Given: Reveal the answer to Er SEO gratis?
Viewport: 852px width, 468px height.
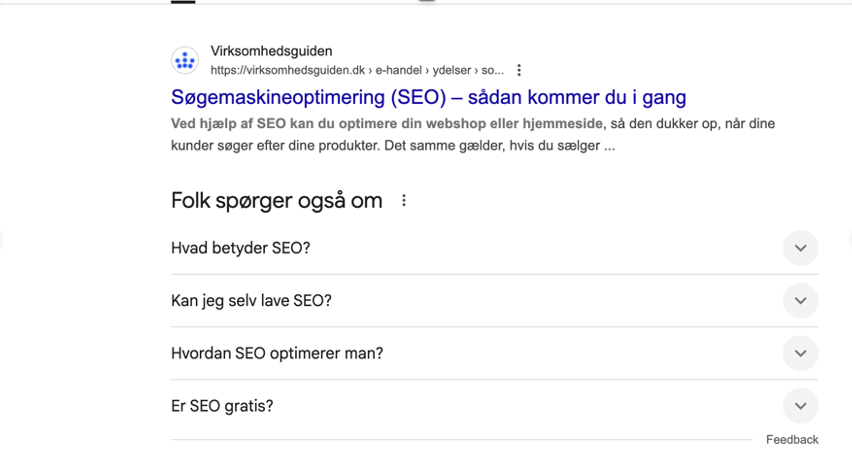Looking at the screenshot, I should point(222,406).
